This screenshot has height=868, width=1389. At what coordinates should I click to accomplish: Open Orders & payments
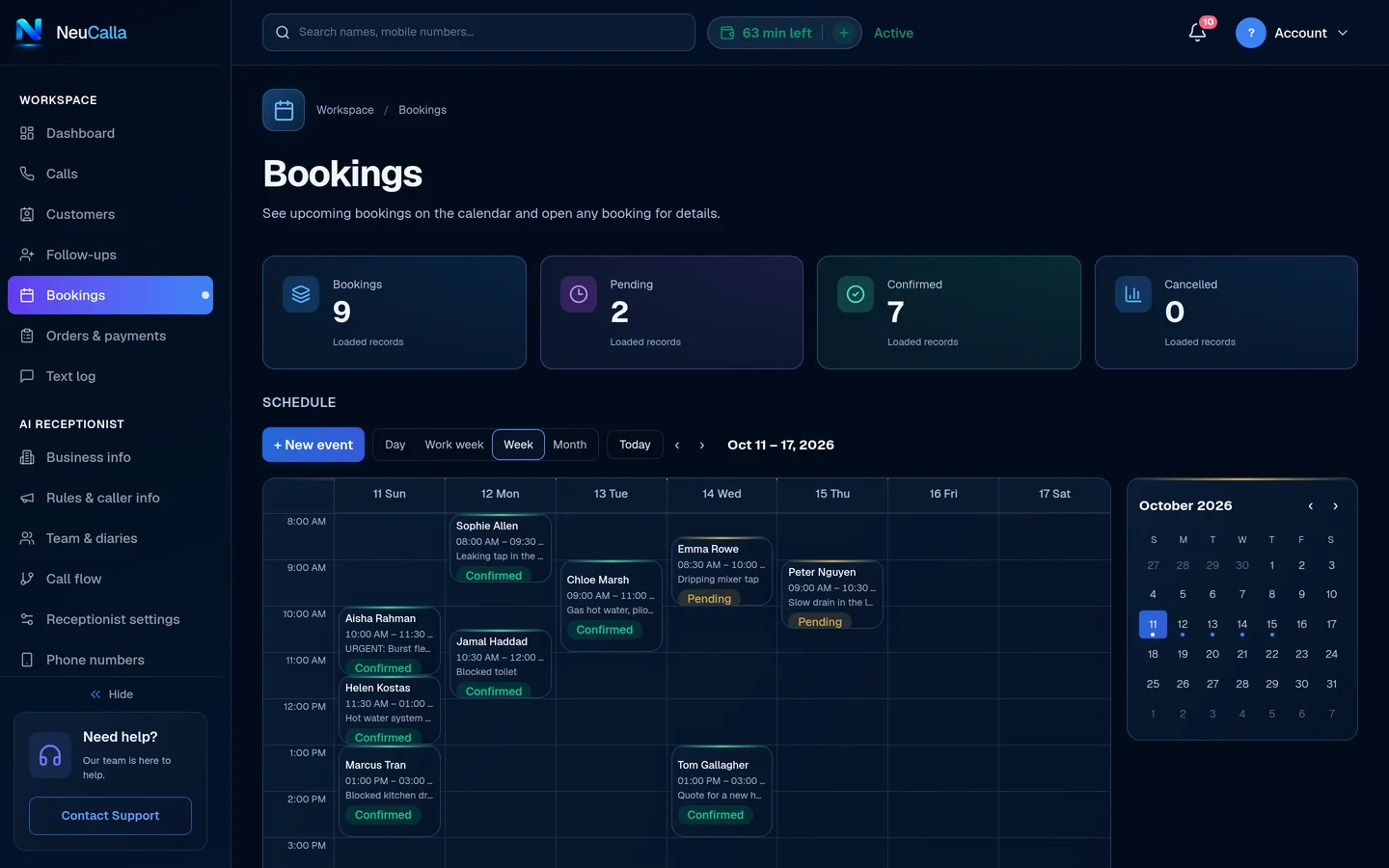click(110, 336)
